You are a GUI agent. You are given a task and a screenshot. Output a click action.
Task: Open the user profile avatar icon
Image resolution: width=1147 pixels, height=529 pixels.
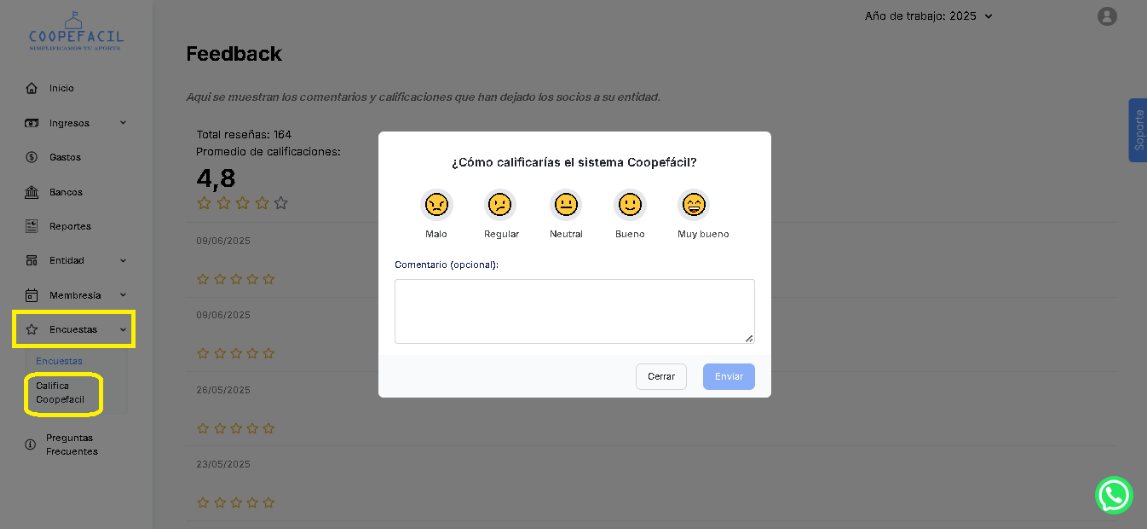pyautogui.click(x=1106, y=16)
